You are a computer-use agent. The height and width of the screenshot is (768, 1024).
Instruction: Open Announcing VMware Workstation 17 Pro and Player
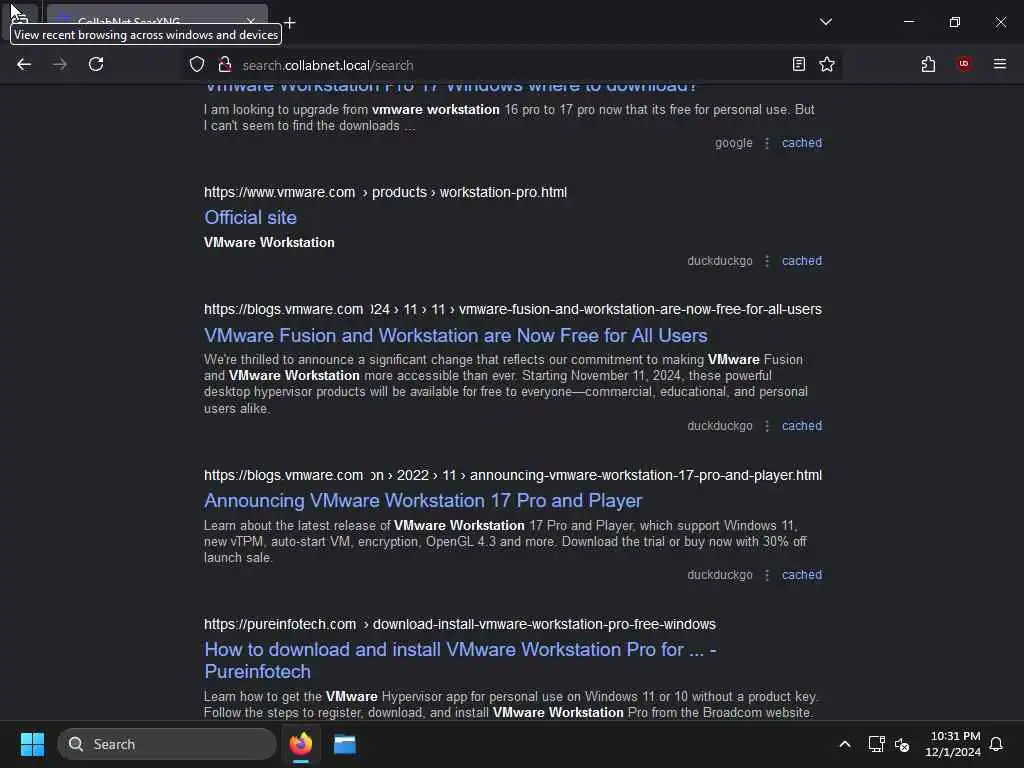(x=423, y=501)
